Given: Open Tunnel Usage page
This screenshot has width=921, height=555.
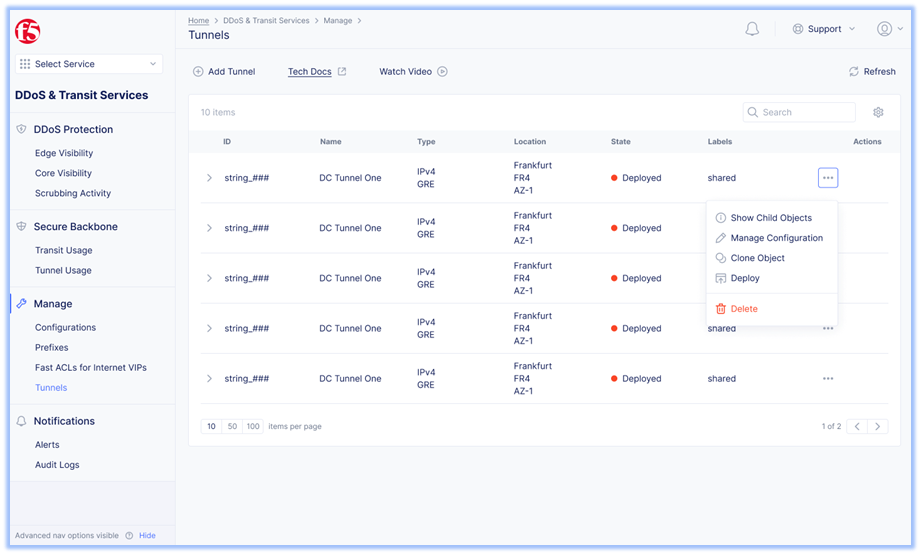Looking at the screenshot, I should pos(63,270).
